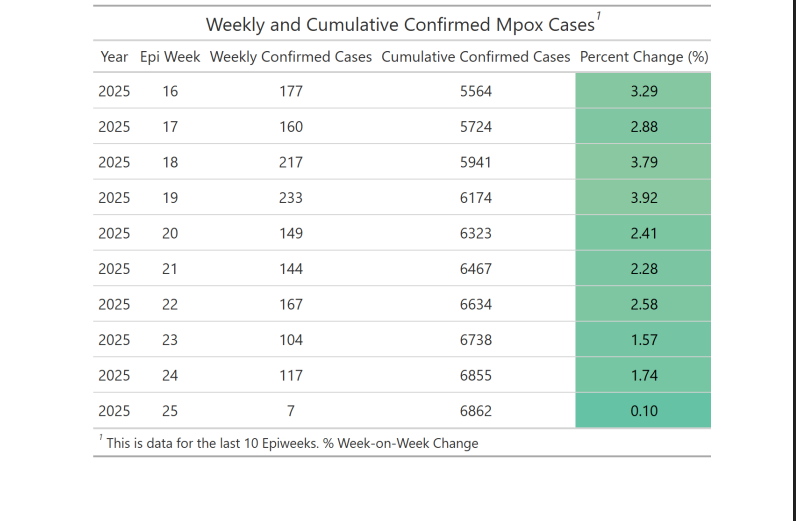This screenshot has width=796, height=521.
Task: Click cumulative cases value 6862
Action: [476, 411]
